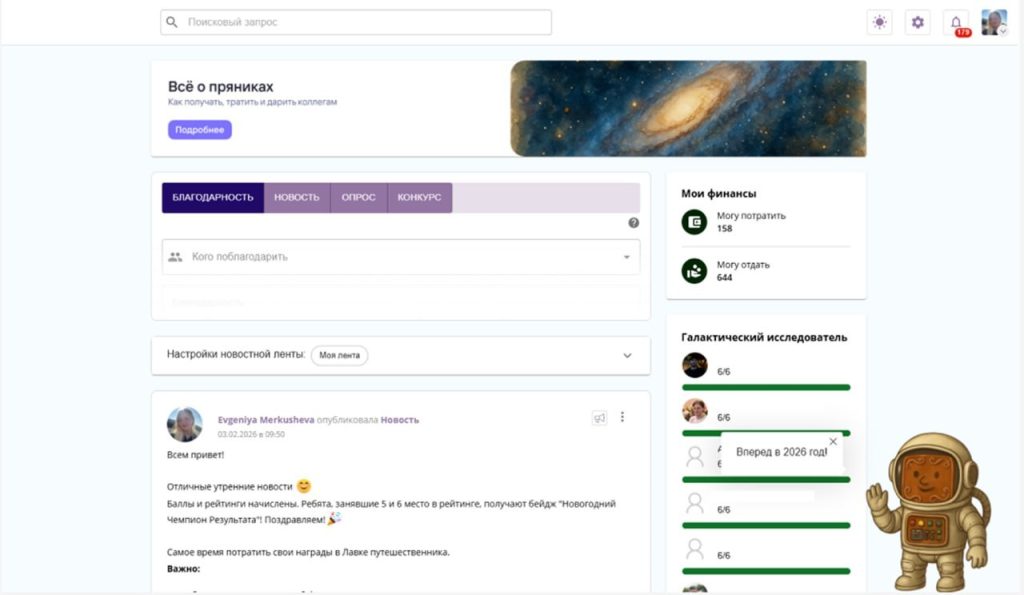
Task: Open Evgeniya Merkusheva profile link
Action: pyautogui.click(x=266, y=420)
